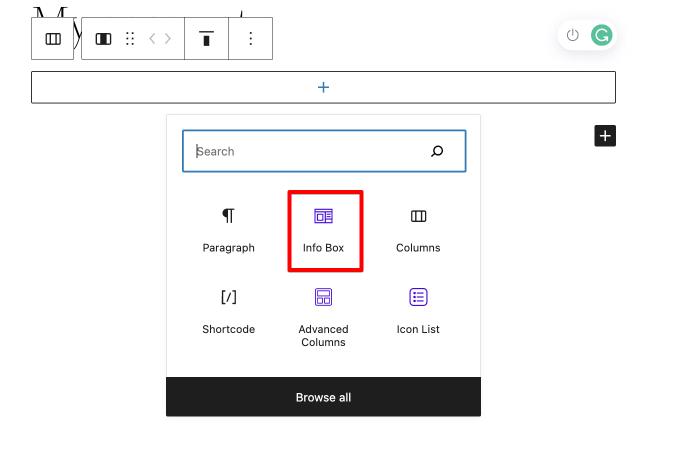Toggle the Grammarly power icon
This screenshot has width=679, height=462.
pos(572,35)
